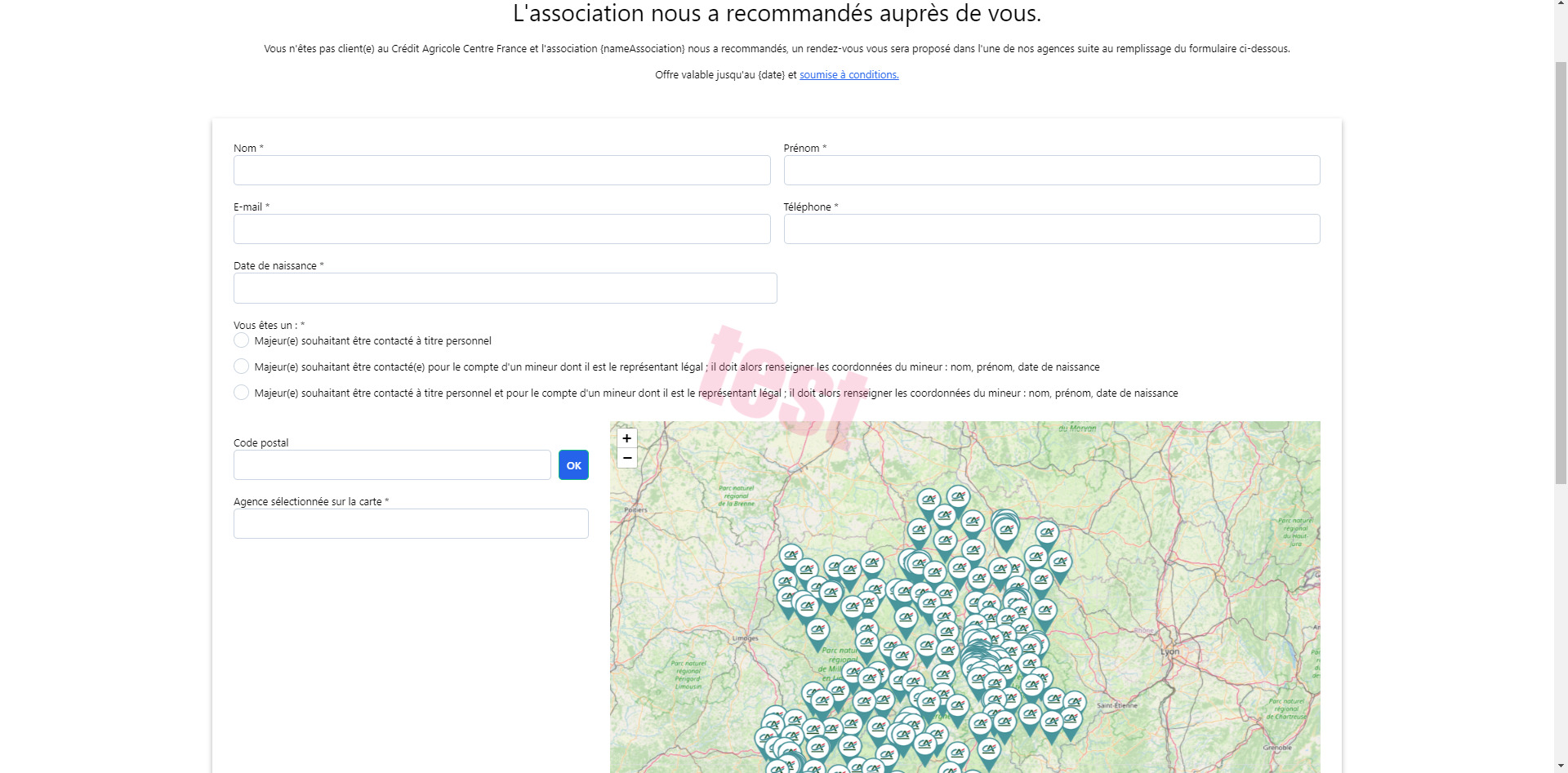Click the Saint-Étienne label on the map

pyautogui.click(x=1116, y=705)
